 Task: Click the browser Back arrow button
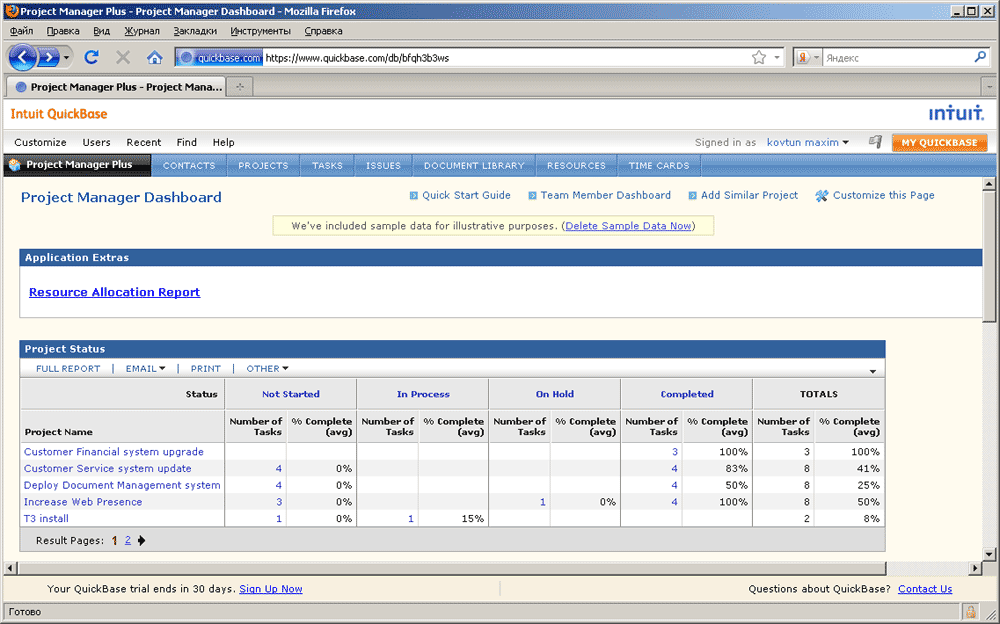(22, 57)
